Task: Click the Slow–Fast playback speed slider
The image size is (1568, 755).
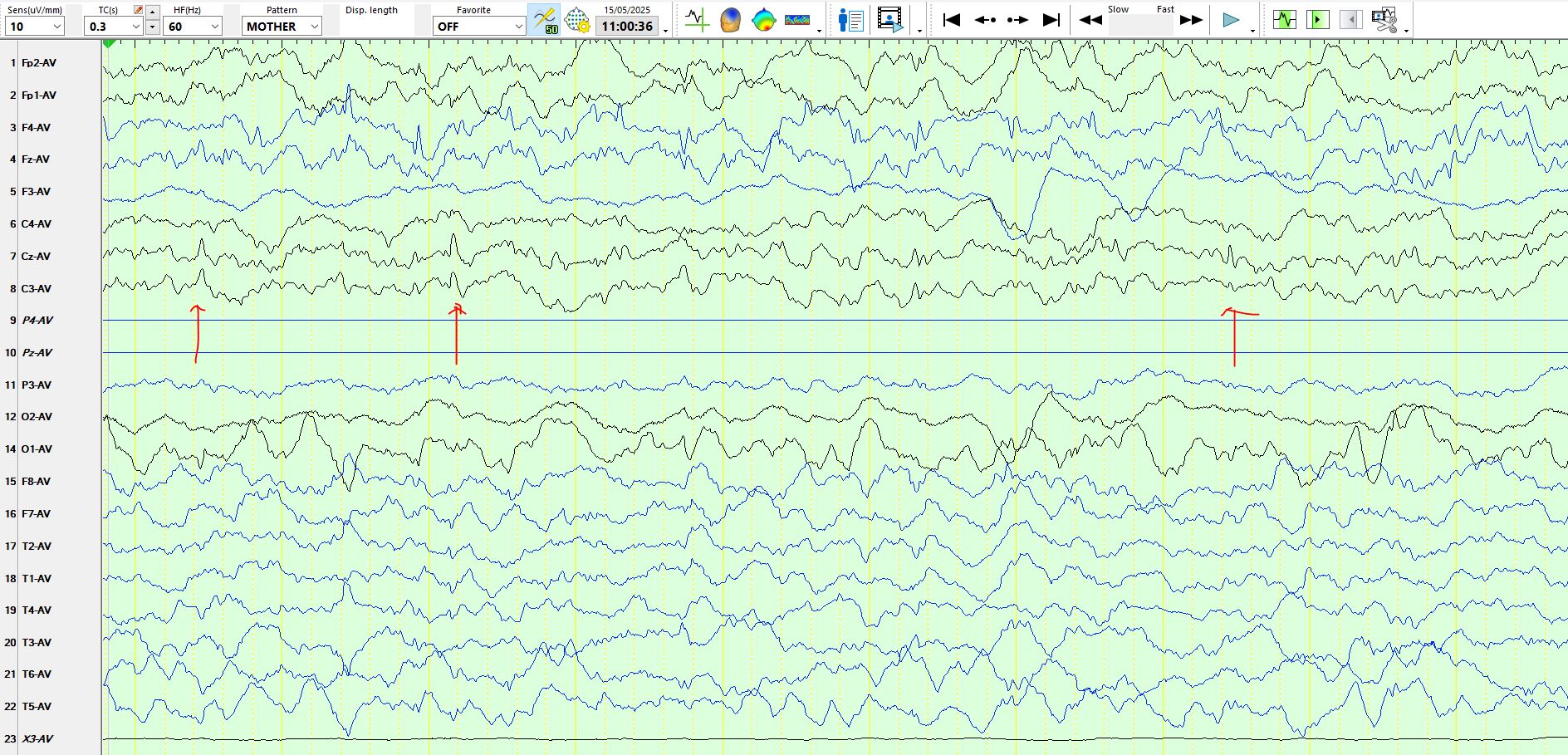Action: click(x=1141, y=24)
